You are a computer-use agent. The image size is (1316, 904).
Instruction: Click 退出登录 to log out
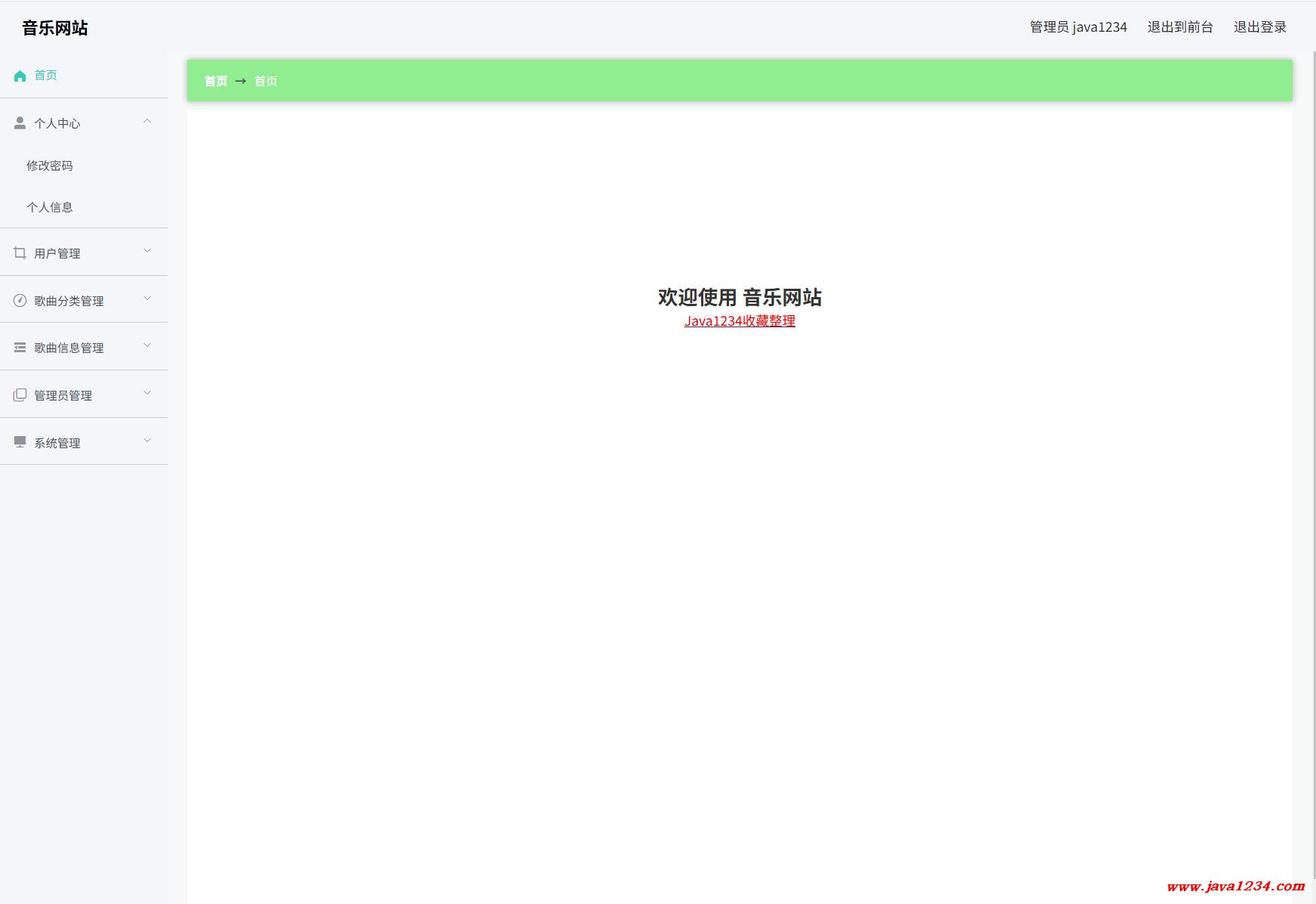(x=1259, y=27)
